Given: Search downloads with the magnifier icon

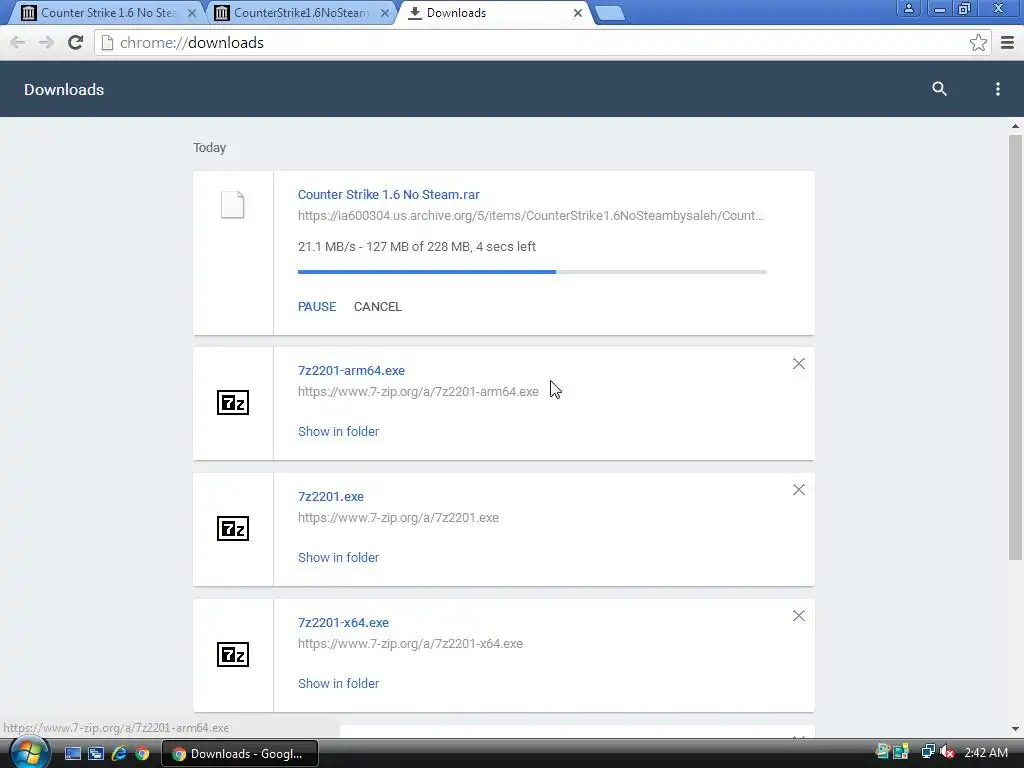Looking at the screenshot, I should click(x=939, y=89).
